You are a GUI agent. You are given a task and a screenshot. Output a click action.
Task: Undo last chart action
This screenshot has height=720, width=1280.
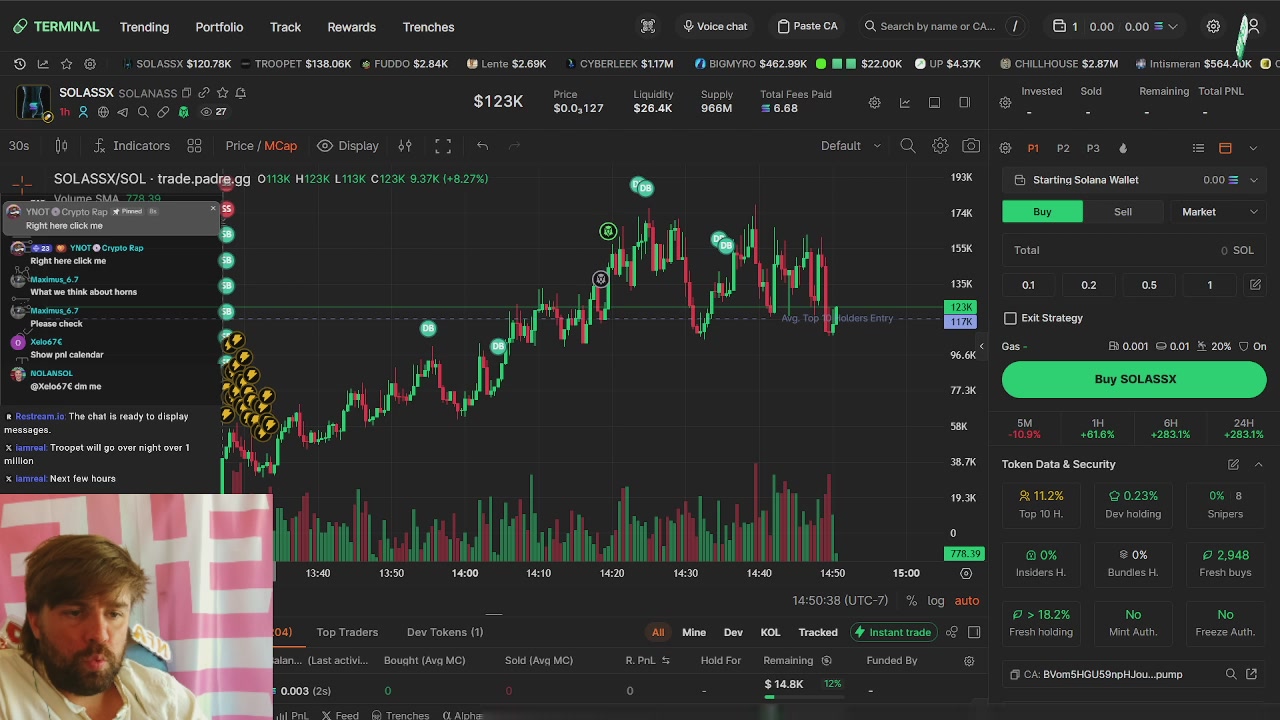pyautogui.click(x=482, y=146)
